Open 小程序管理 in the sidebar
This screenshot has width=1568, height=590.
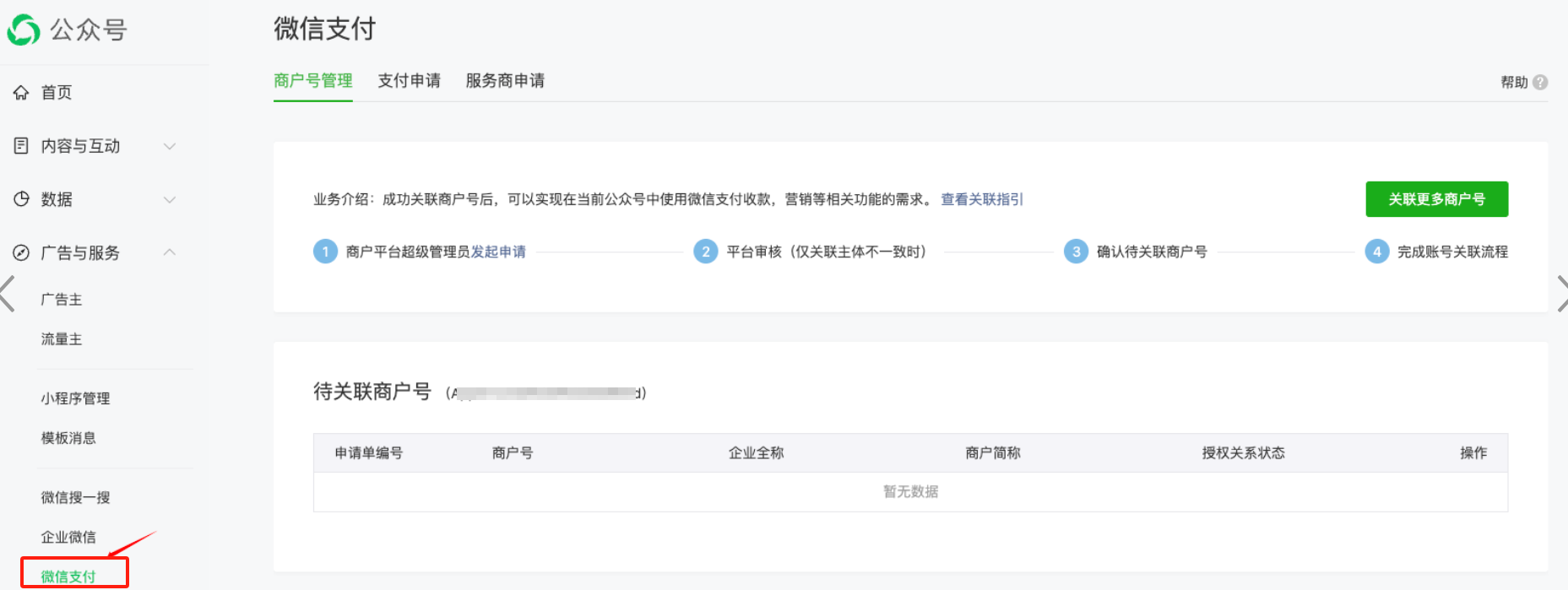tap(75, 398)
